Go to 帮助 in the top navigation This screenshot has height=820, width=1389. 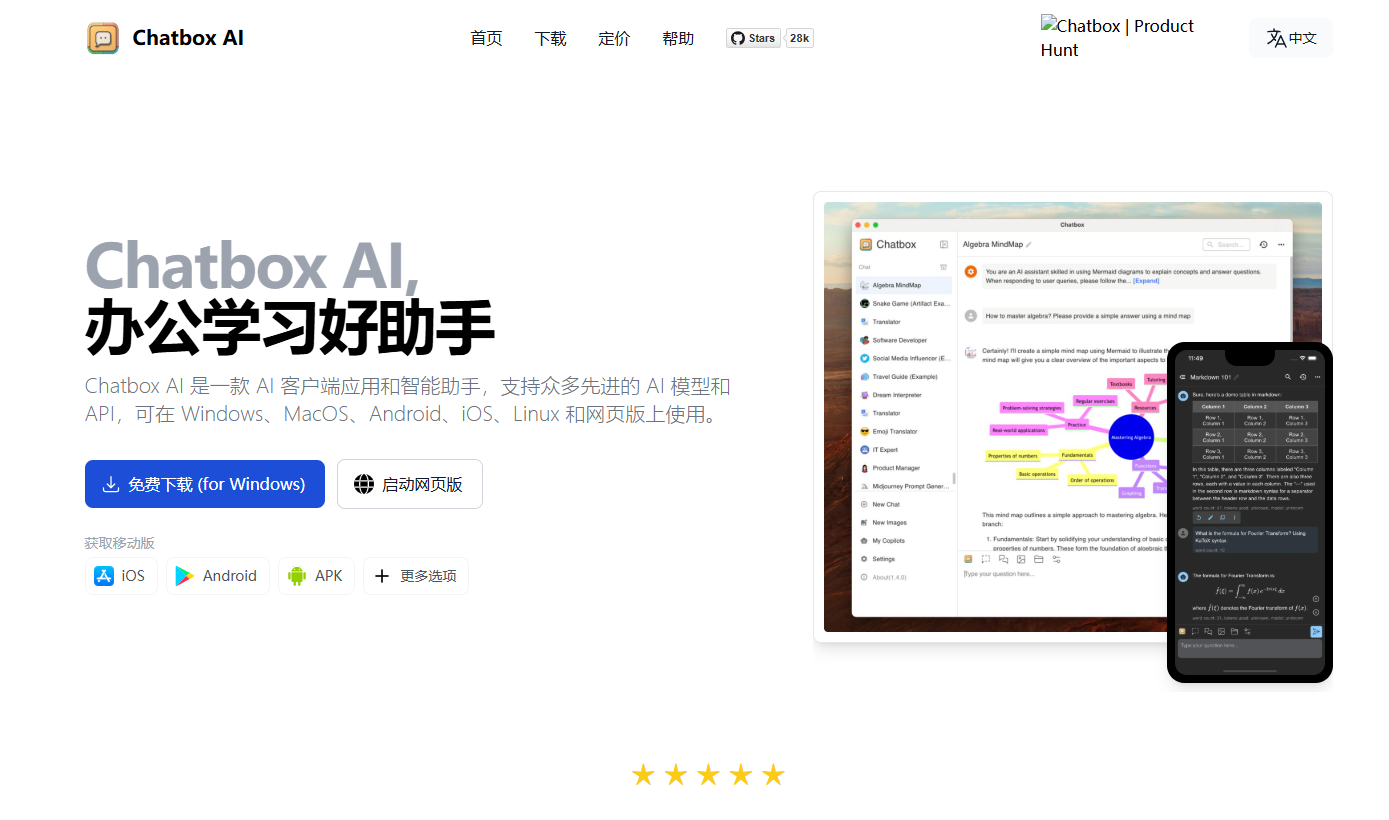pyautogui.click(x=678, y=38)
